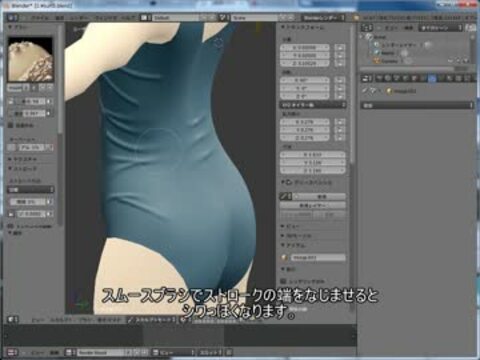
Task: Click the rotation X value field
Action: (x=305, y=80)
